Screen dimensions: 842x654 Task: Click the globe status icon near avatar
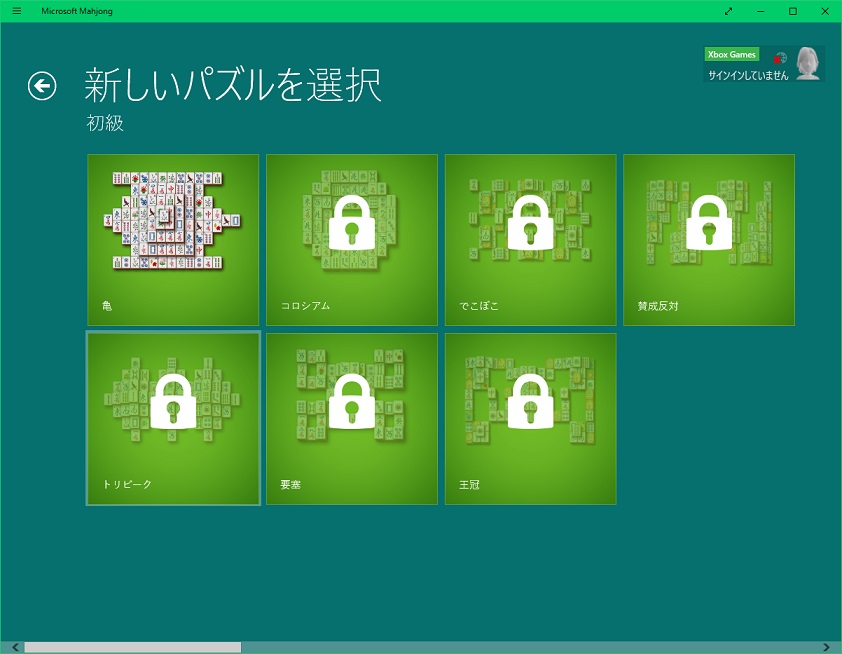pos(780,57)
